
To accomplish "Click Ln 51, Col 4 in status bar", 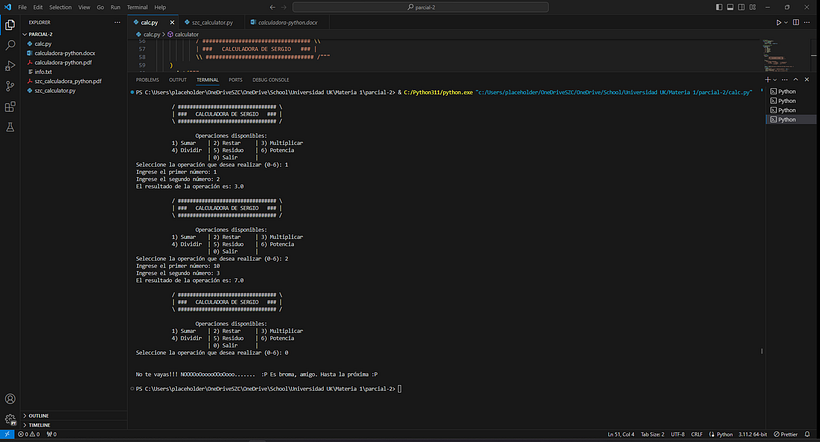I will (x=621, y=434).
